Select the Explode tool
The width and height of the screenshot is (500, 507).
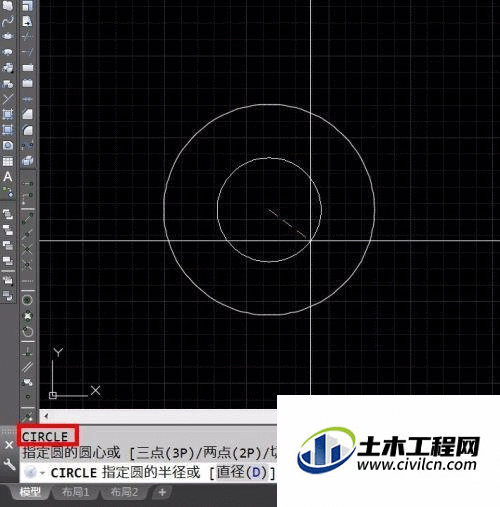coord(27,161)
